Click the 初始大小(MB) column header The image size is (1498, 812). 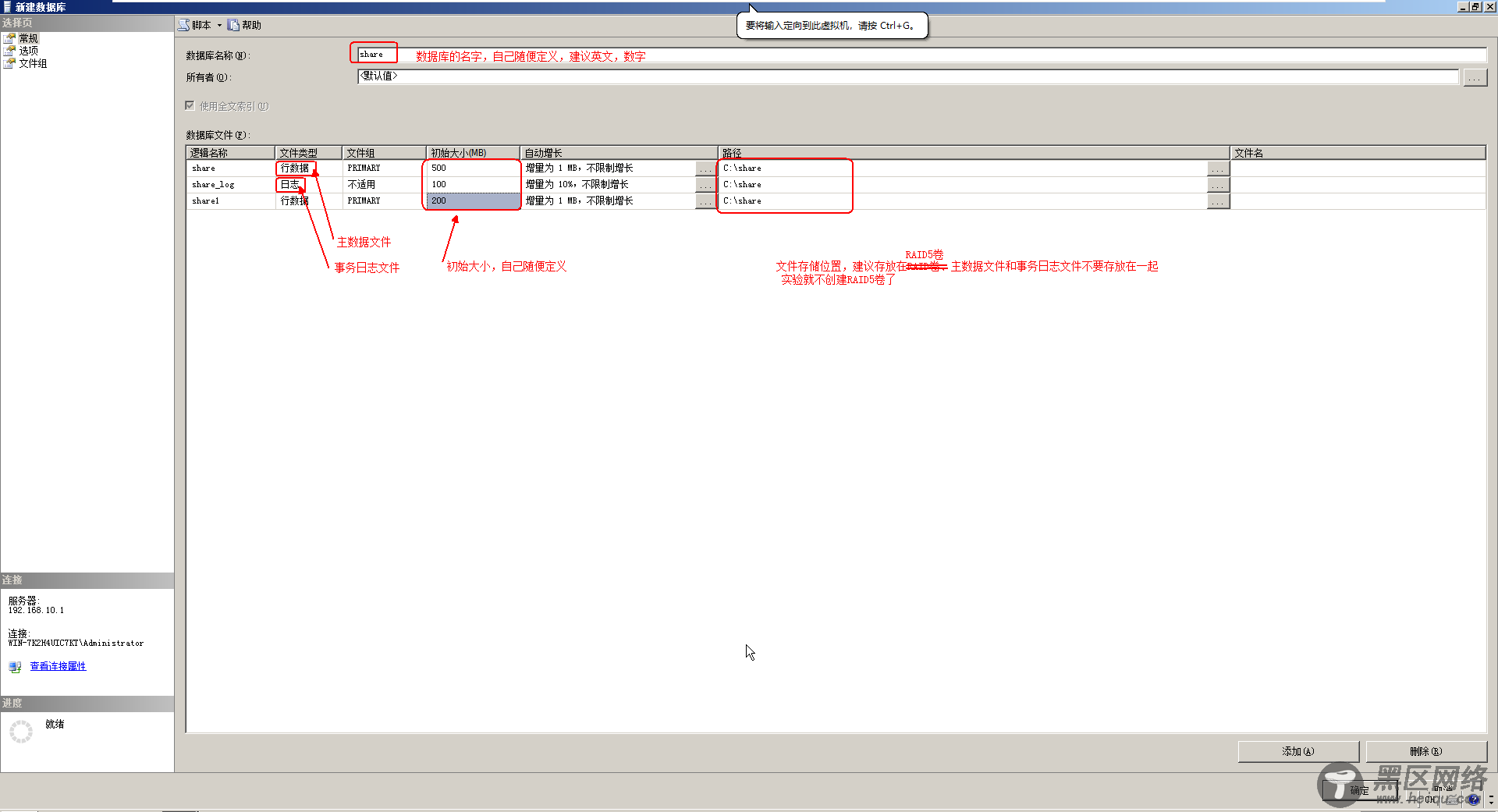473,153
